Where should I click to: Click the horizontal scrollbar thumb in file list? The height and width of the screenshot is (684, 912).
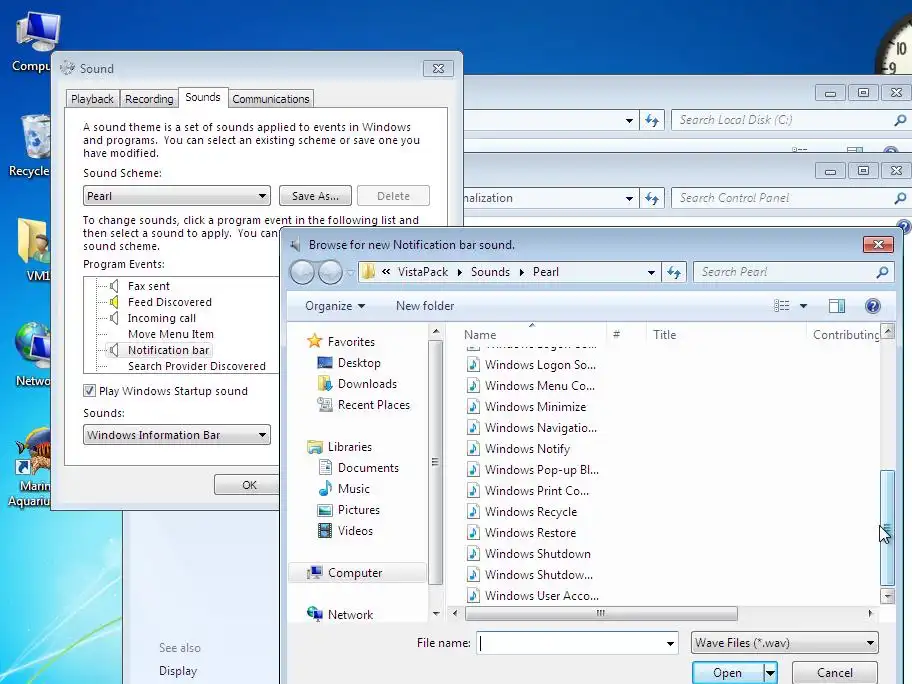601,613
